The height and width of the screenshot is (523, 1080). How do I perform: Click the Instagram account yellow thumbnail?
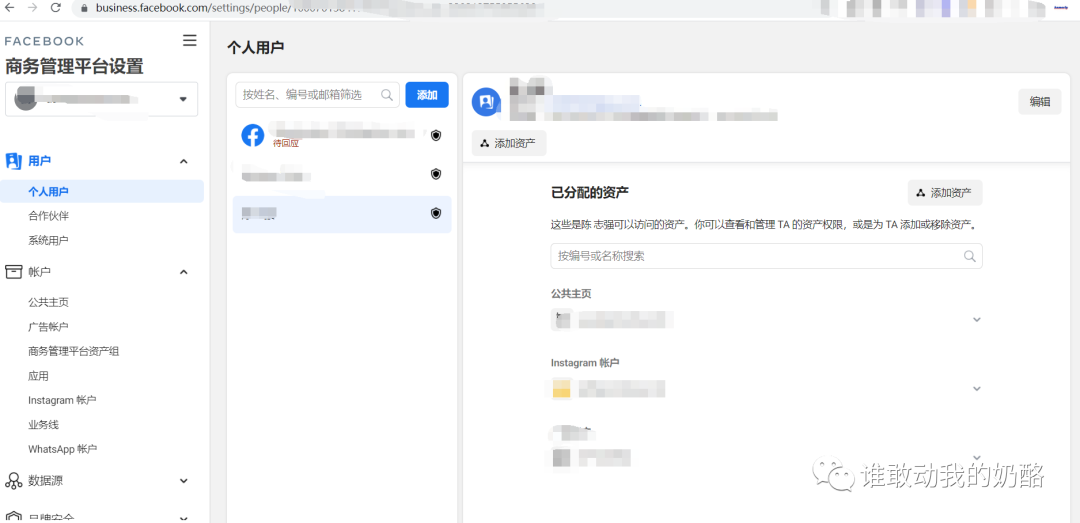point(561,389)
